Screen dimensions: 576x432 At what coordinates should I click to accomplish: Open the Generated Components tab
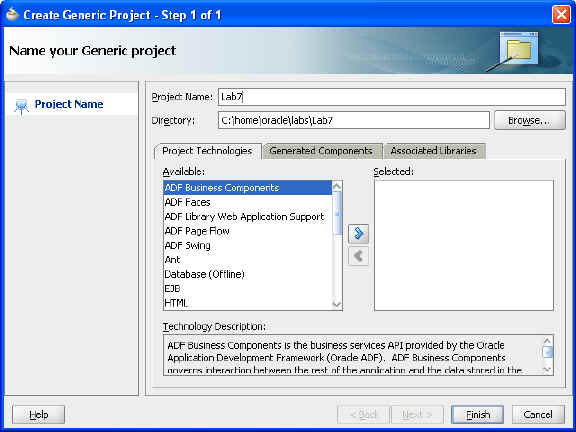click(x=322, y=151)
